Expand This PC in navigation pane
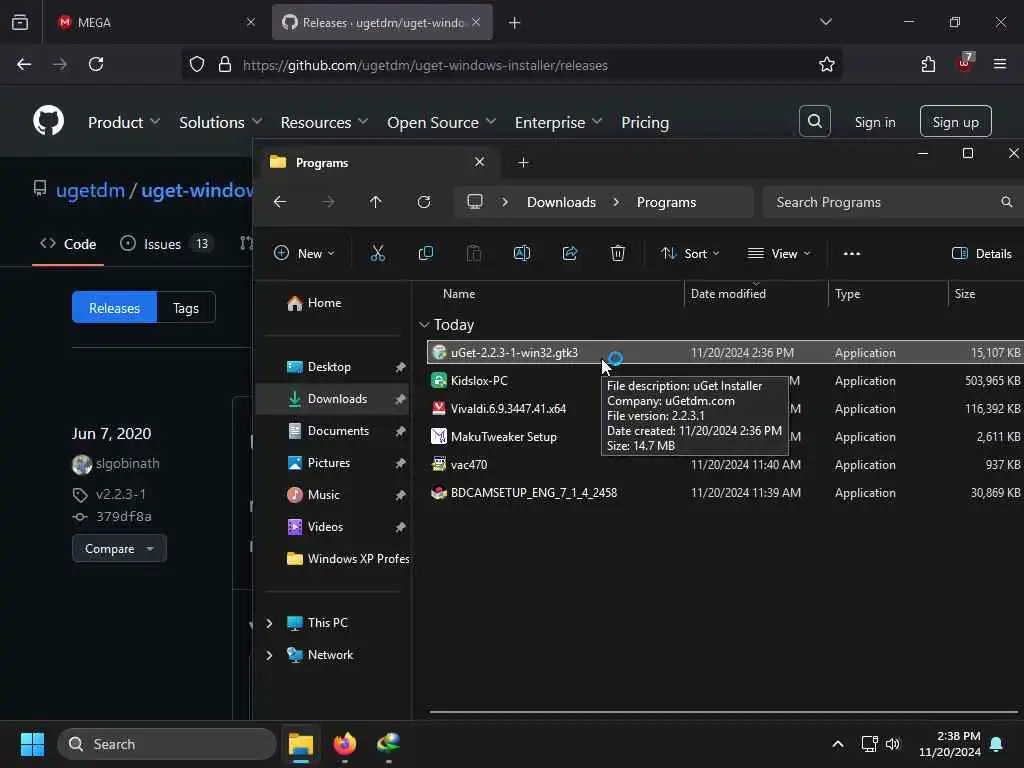 (x=269, y=623)
